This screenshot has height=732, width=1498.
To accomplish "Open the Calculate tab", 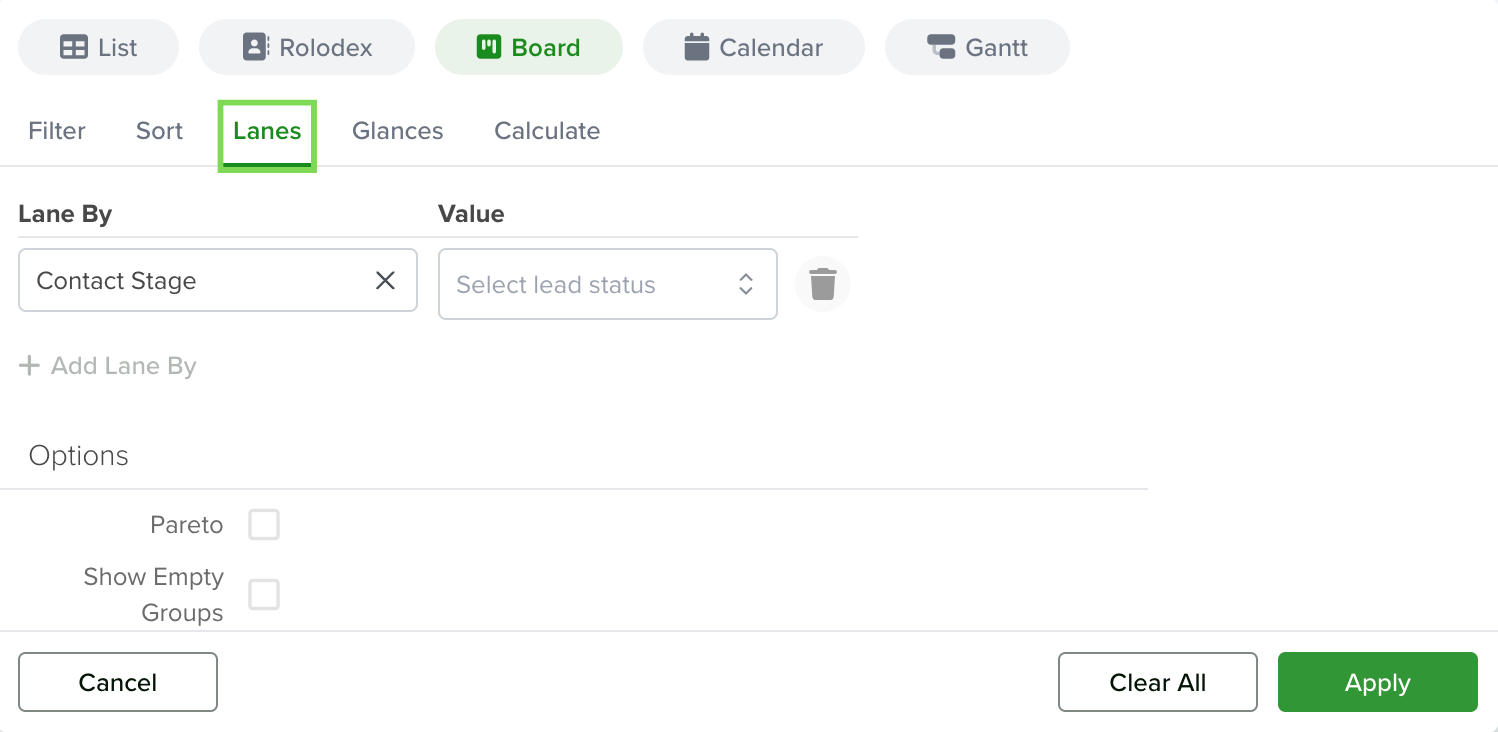I will 547,131.
